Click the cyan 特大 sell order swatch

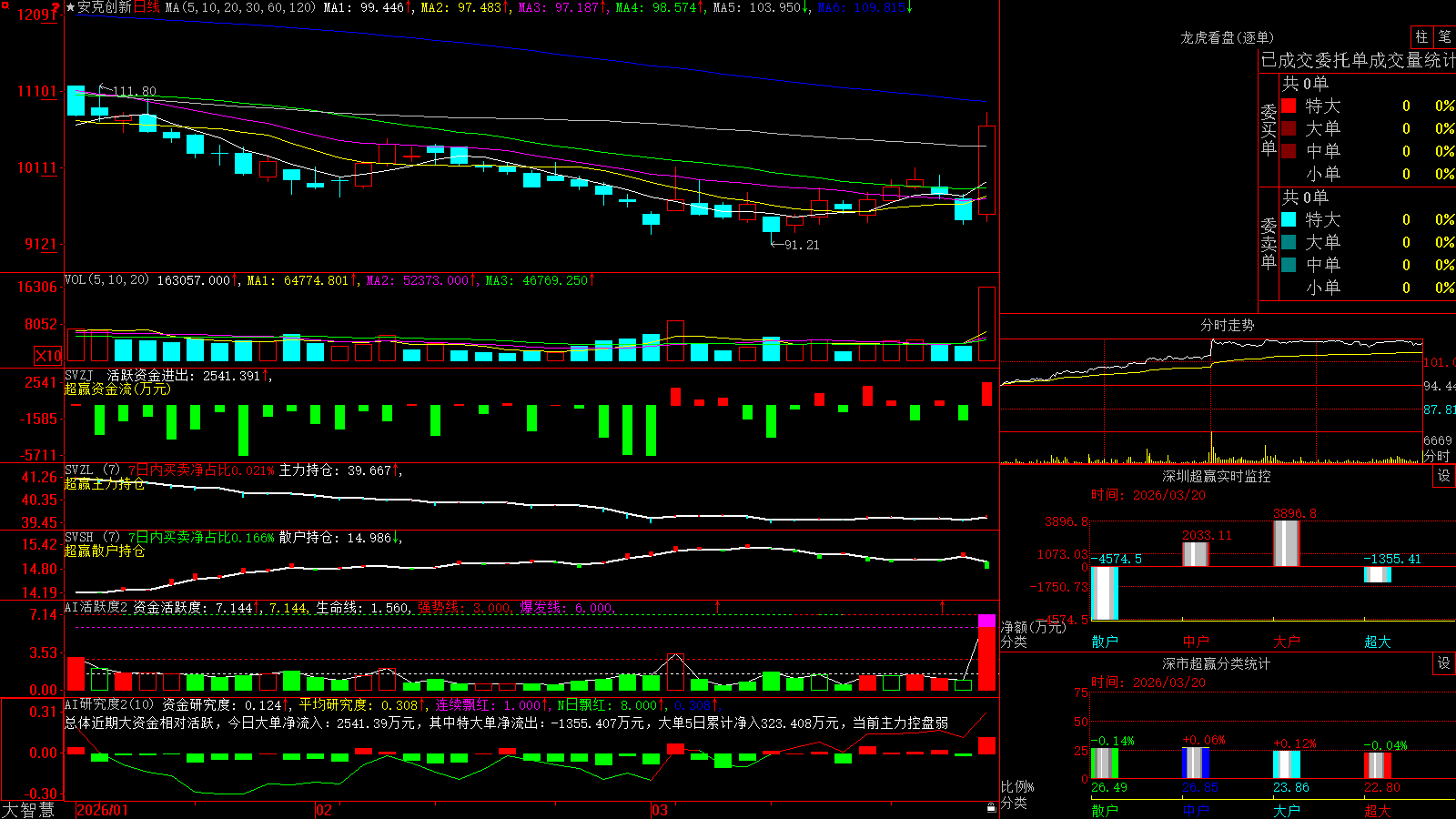pos(1289,219)
